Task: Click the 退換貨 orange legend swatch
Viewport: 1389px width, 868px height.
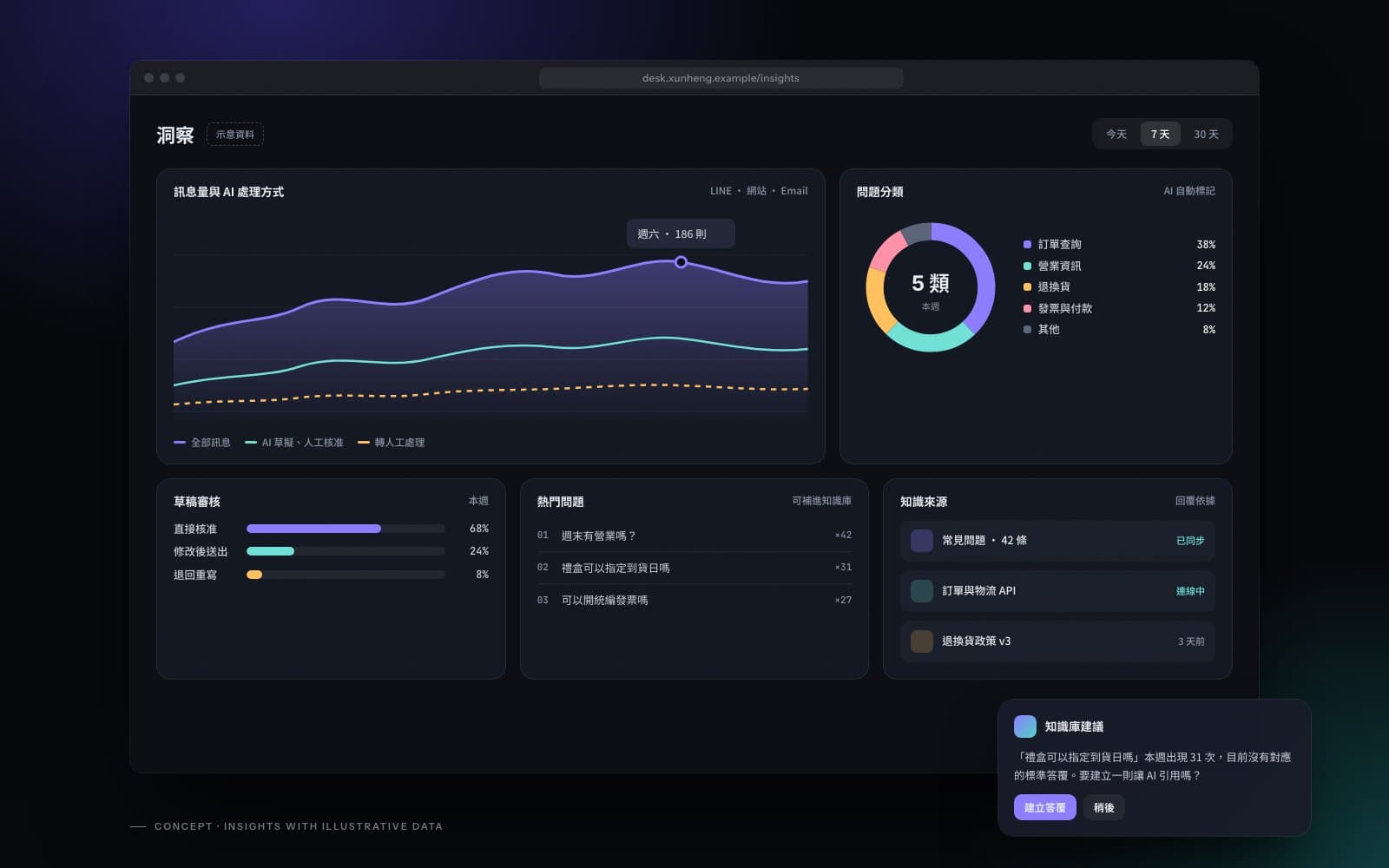Action: (x=1027, y=287)
